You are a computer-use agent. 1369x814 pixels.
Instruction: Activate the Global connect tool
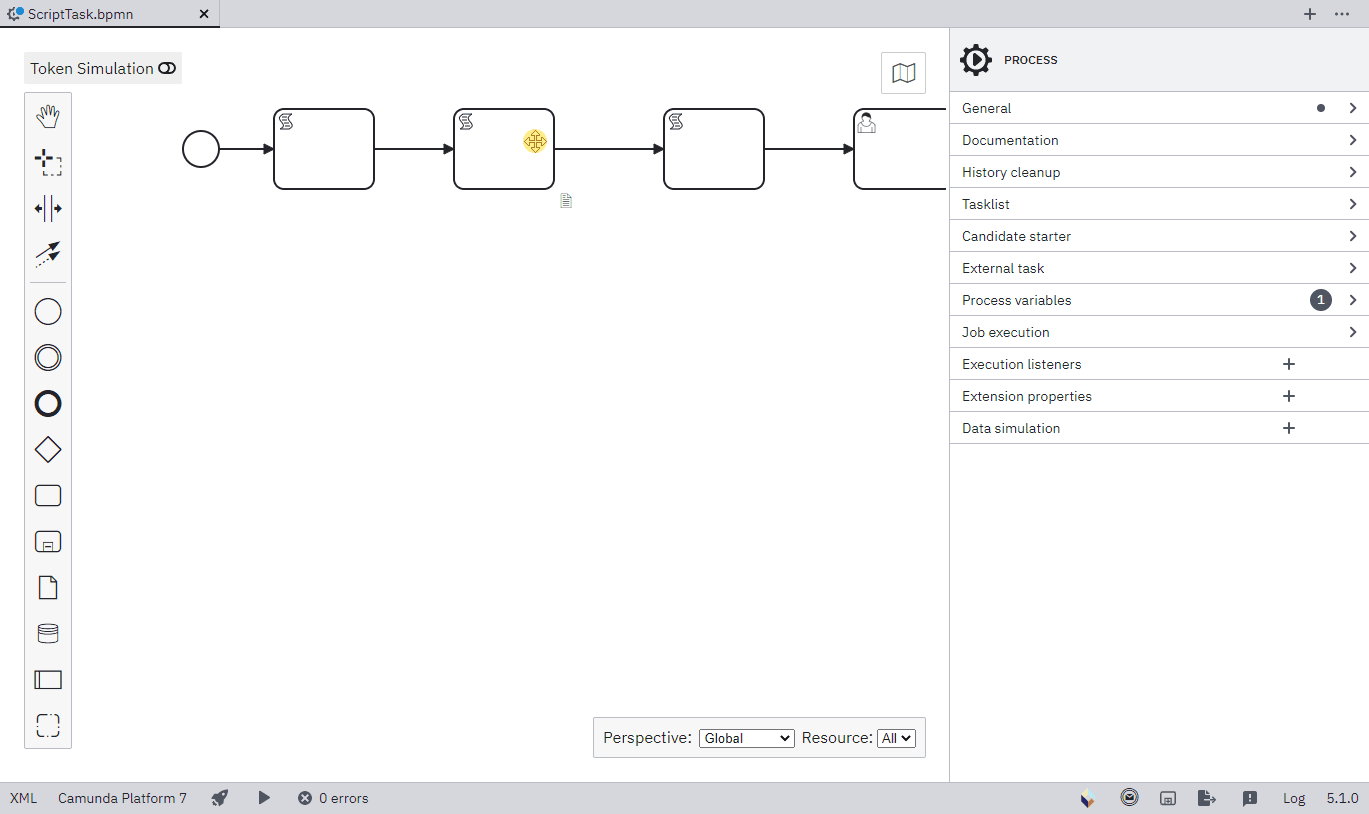pyautogui.click(x=47, y=254)
